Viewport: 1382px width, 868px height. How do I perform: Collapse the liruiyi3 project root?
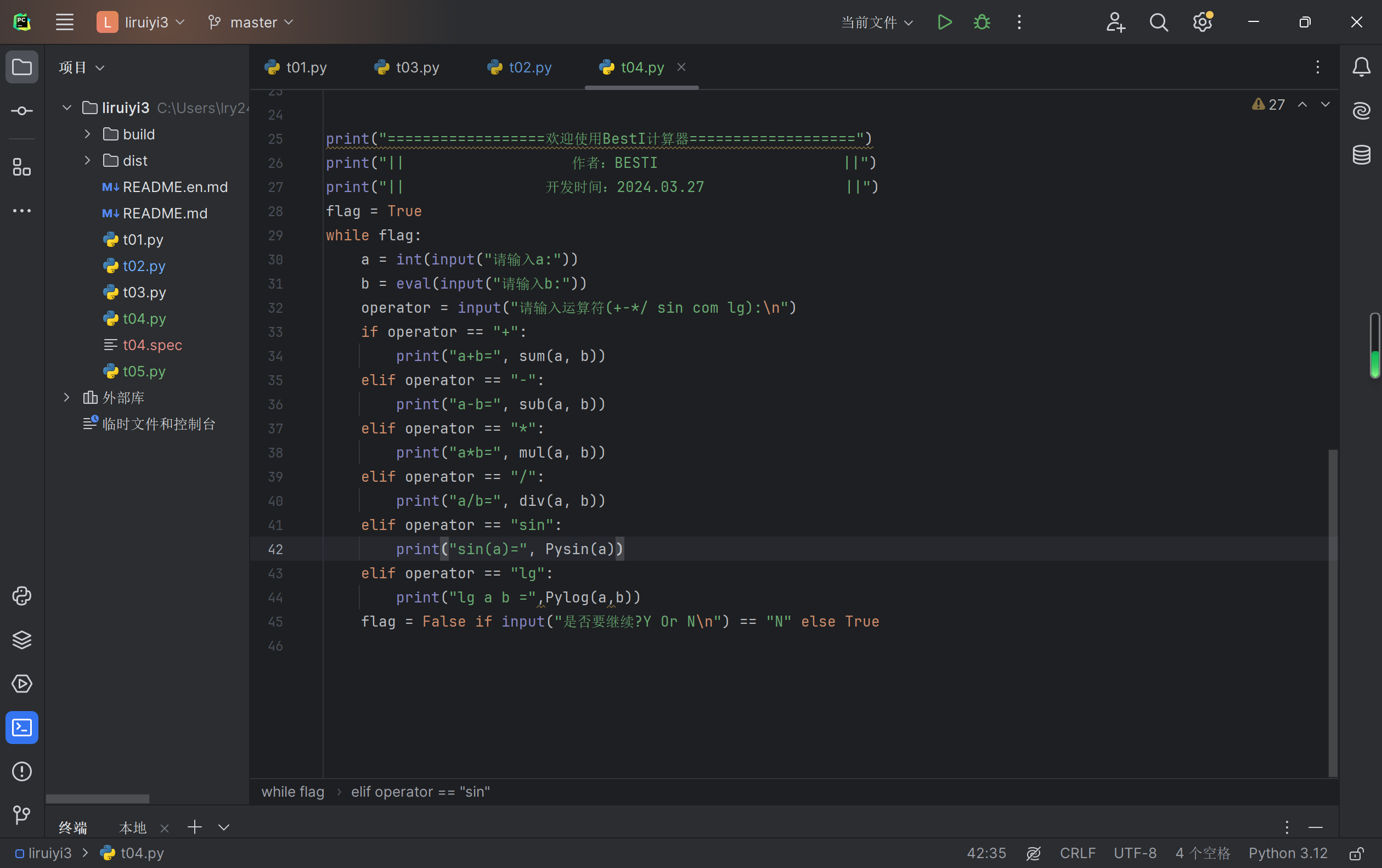pos(66,108)
